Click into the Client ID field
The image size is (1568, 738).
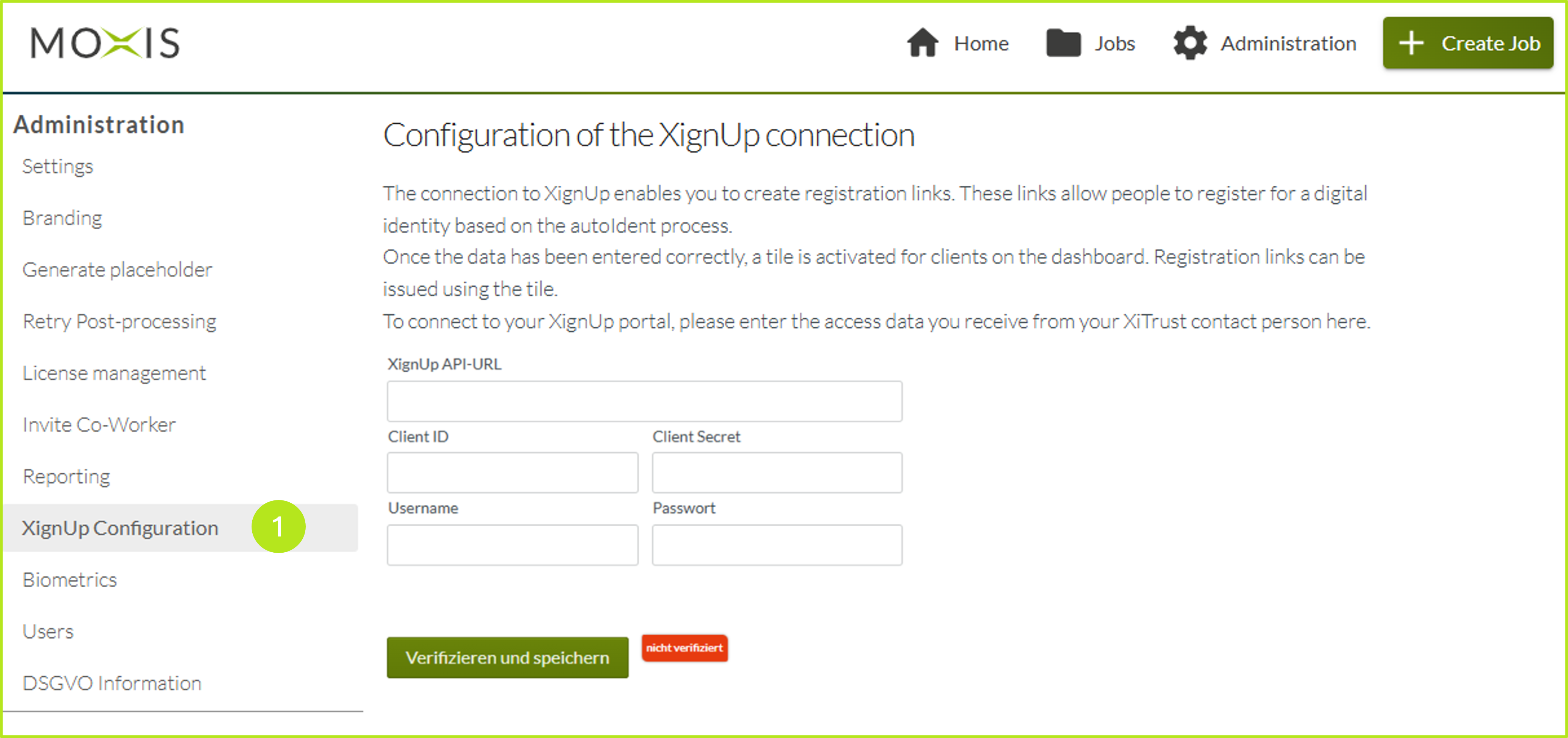(x=512, y=473)
